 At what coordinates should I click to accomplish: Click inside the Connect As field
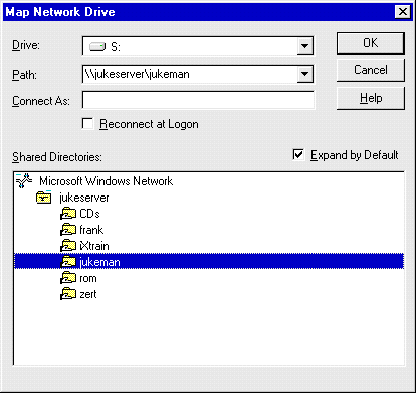click(198, 100)
